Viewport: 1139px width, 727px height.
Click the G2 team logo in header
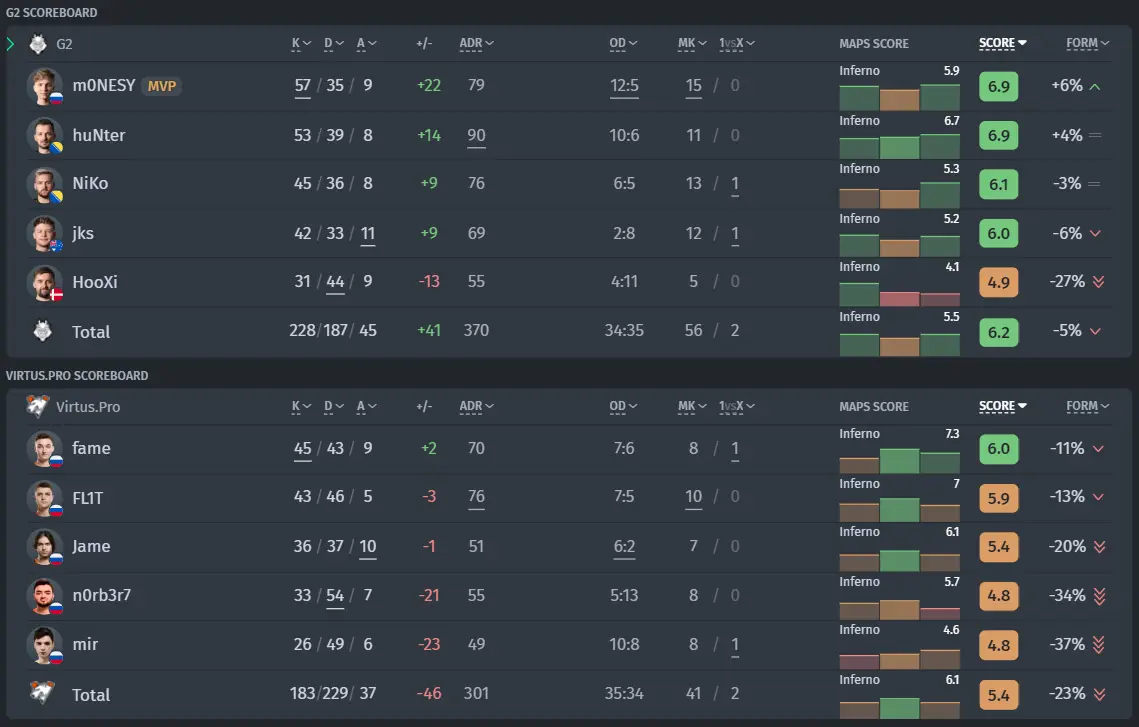coord(38,44)
